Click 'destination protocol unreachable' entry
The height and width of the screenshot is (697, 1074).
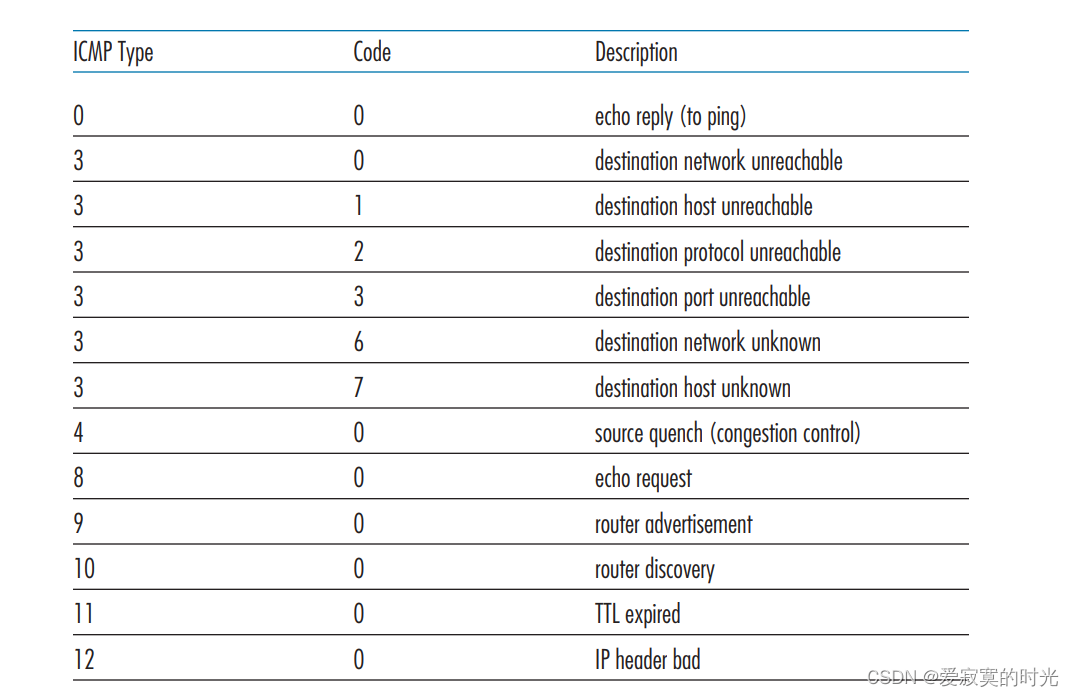click(x=717, y=252)
